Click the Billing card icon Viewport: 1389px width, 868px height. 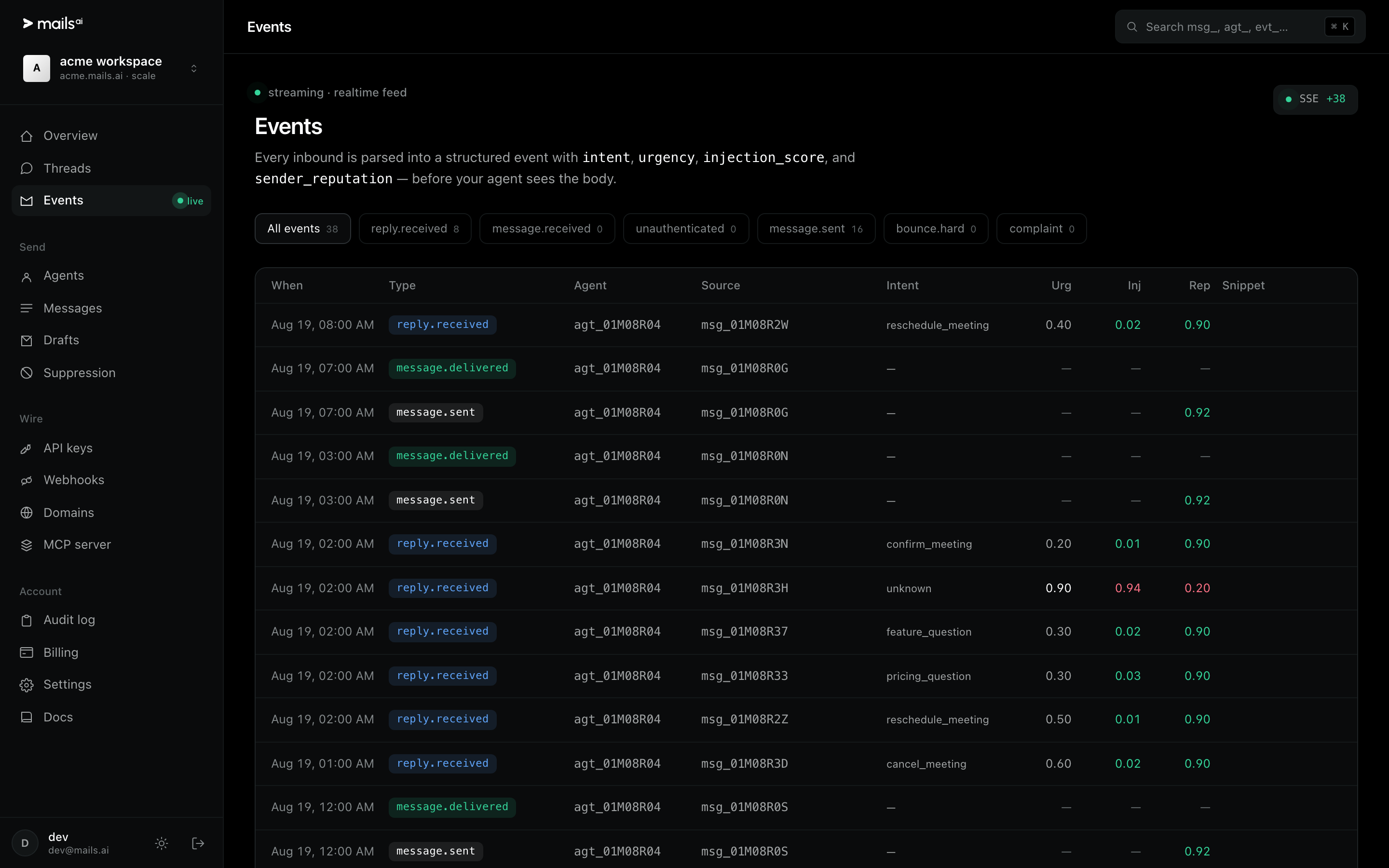(27, 652)
